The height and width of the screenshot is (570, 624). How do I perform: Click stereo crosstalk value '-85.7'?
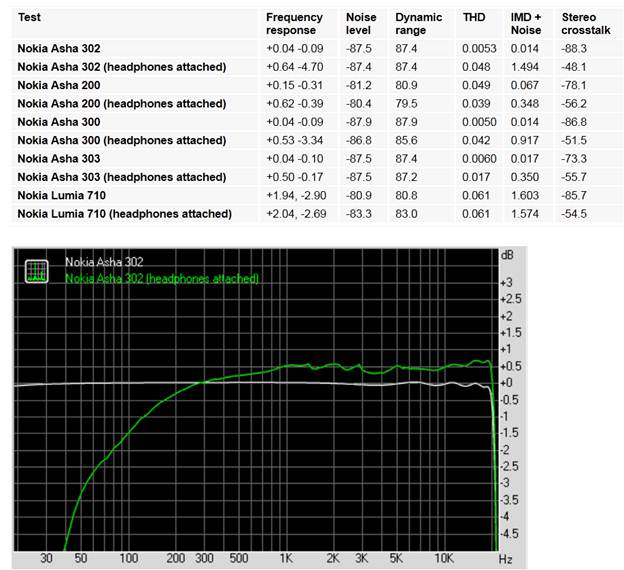tap(574, 195)
